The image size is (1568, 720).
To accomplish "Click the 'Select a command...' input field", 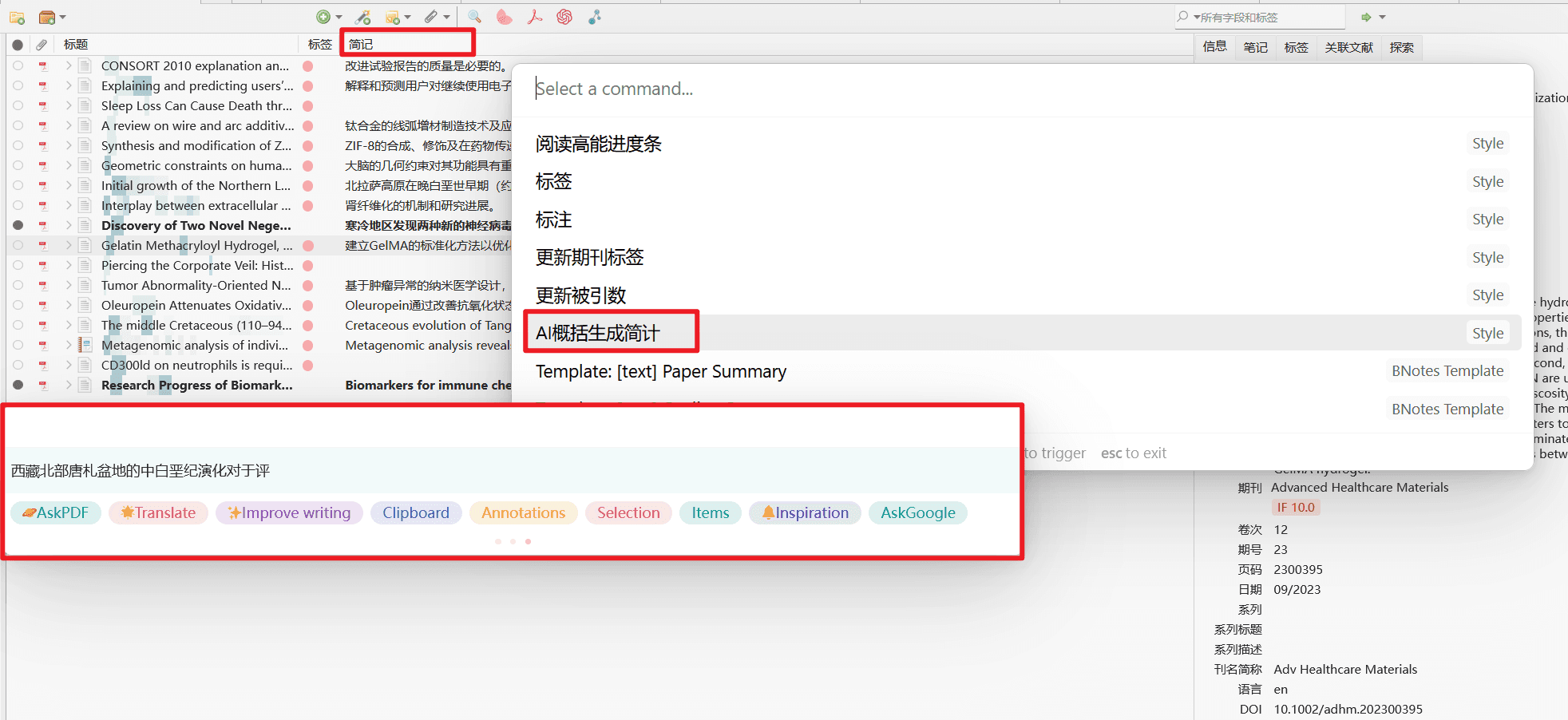I will coord(719,89).
